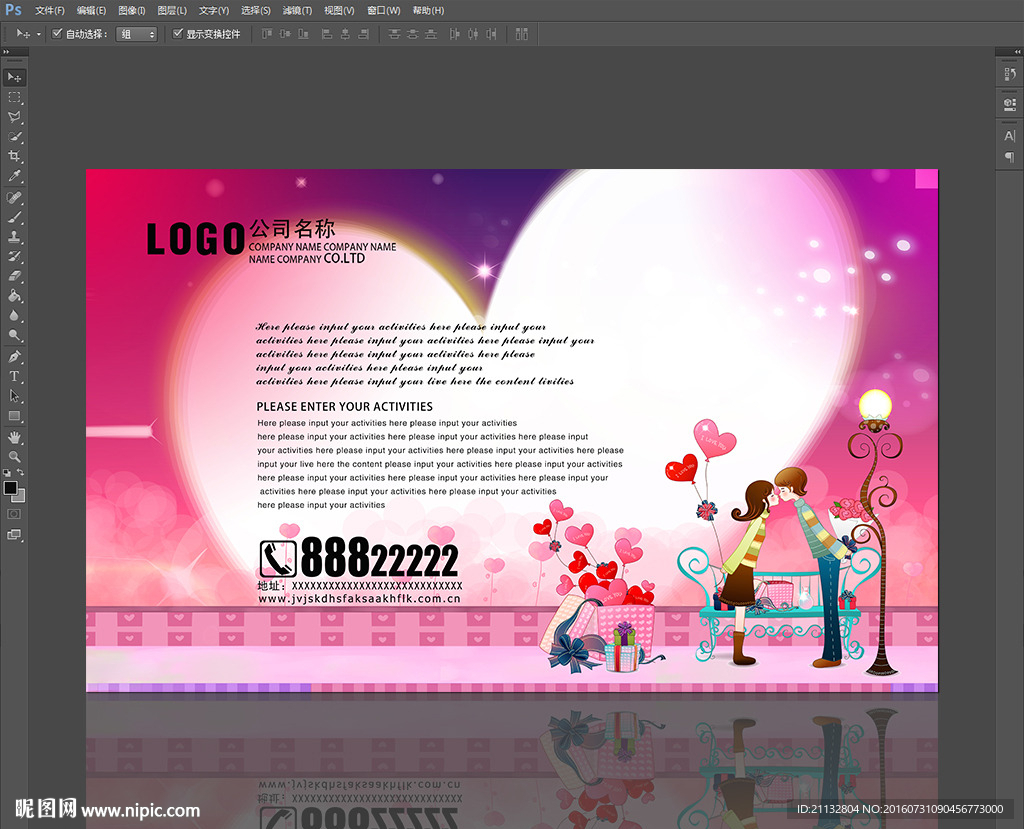Select the Blur tool
This screenshot has width=1024, height=829.
pos(14,316)
